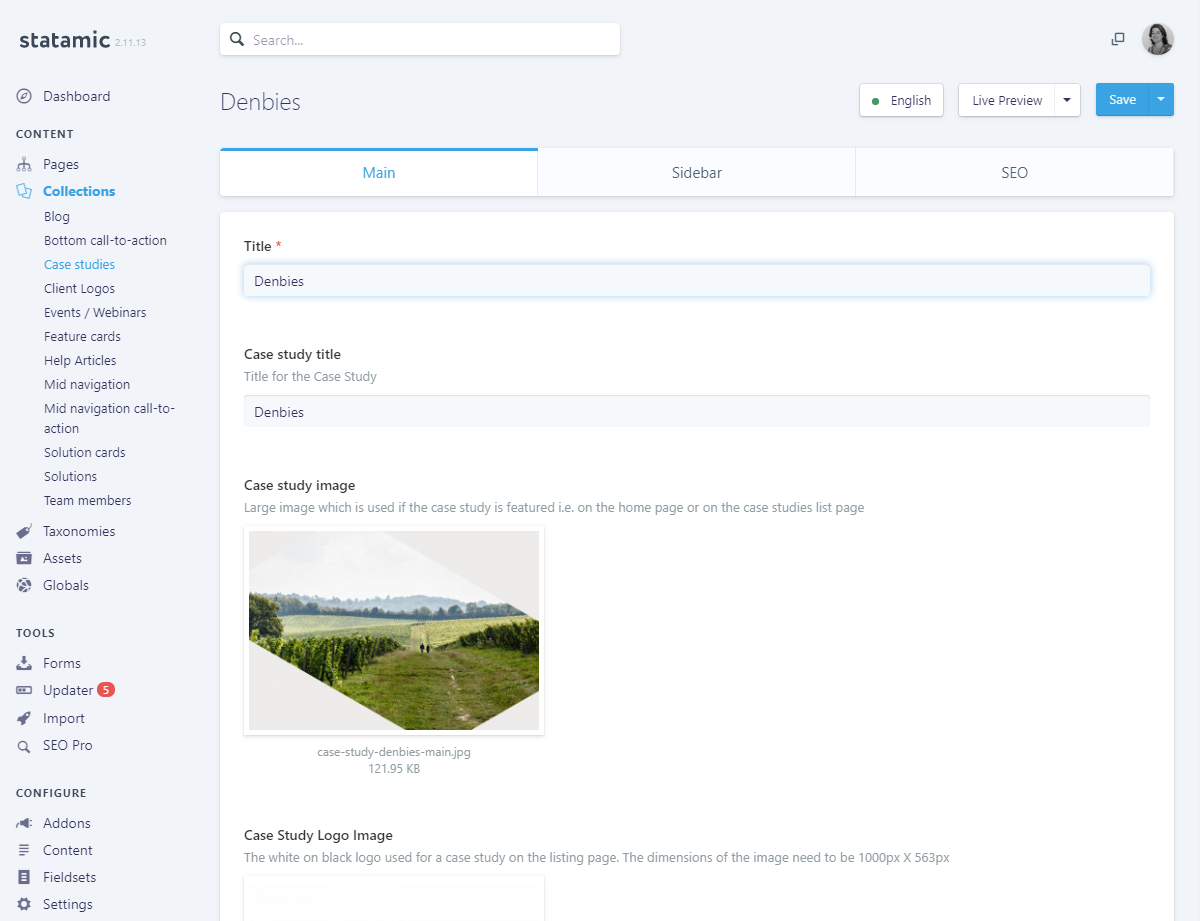Open the Fieldsets configuration
This screenshot has height=921, width=1200.
coord(70,878)
